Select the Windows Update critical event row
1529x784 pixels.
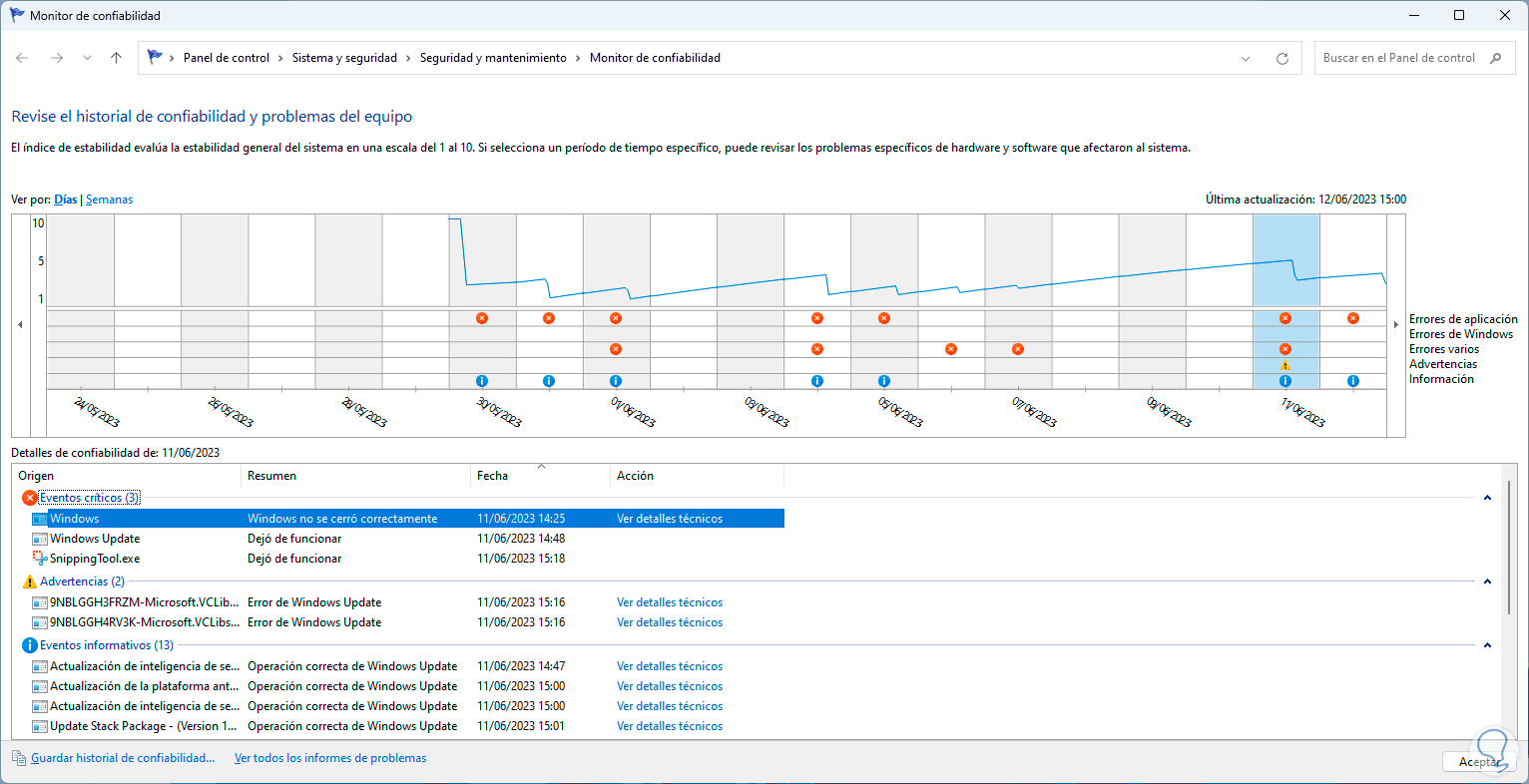coord(95,539)
